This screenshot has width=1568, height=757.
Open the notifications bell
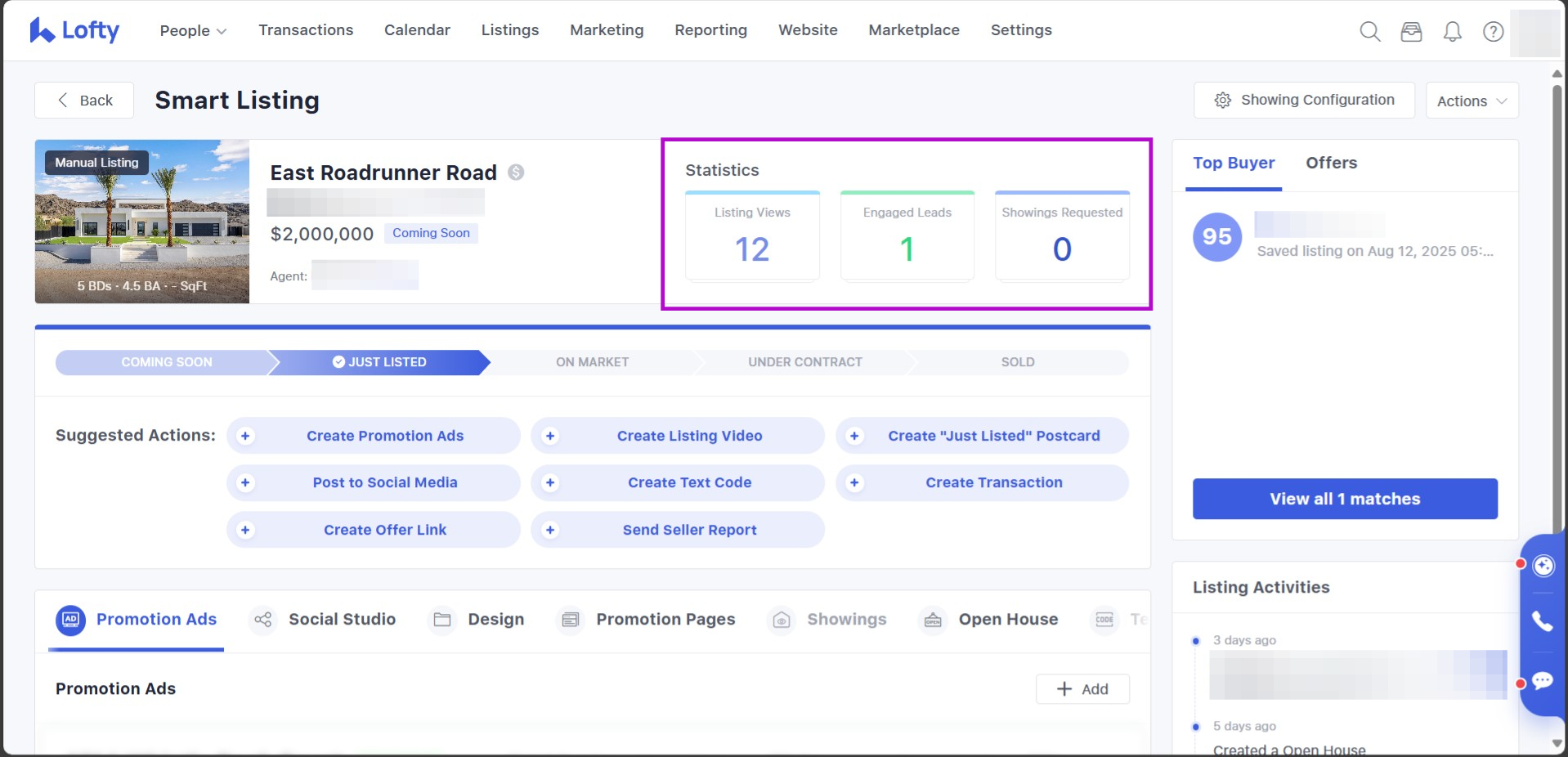1452,31
